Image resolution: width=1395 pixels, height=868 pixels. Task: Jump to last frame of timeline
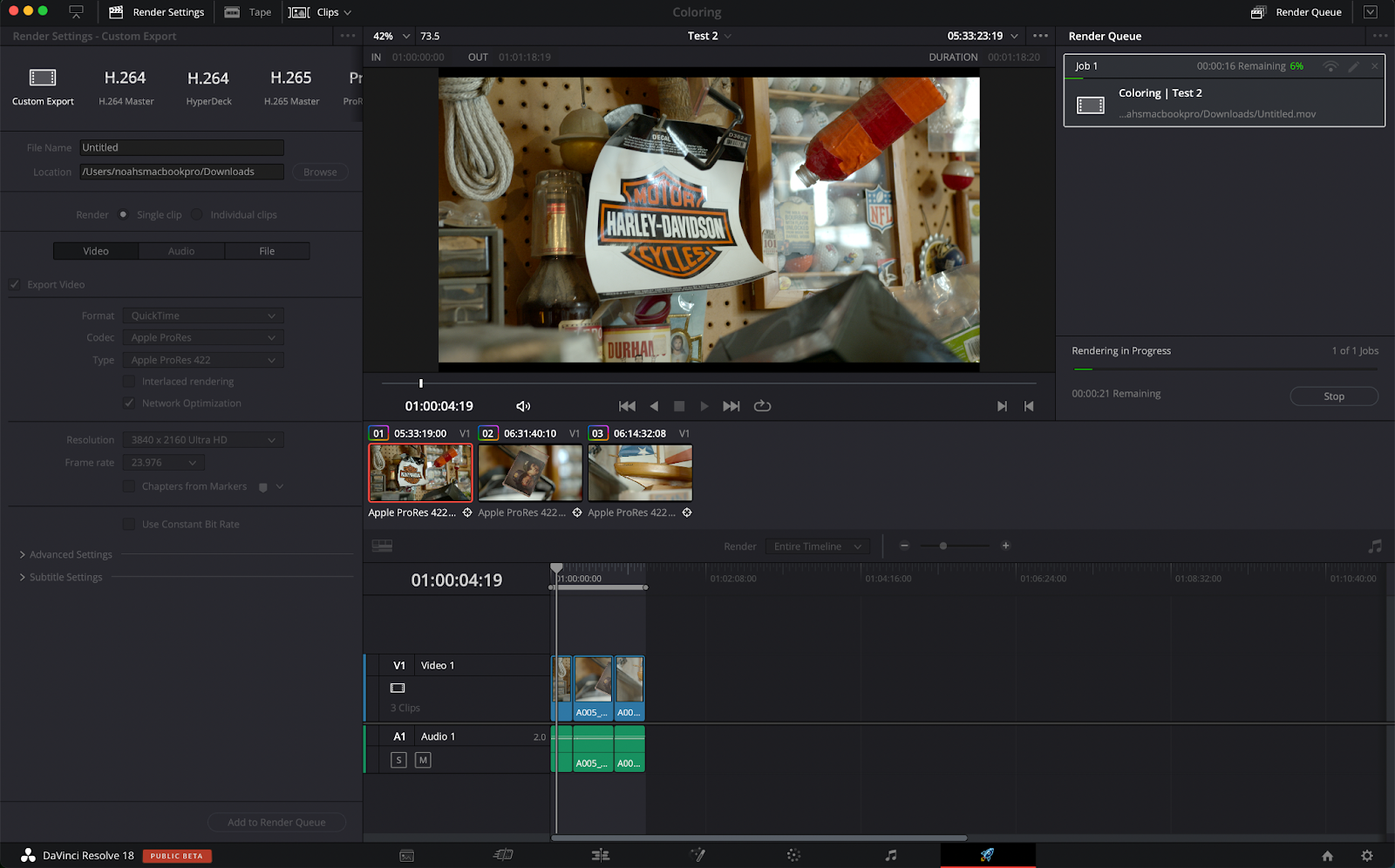[732, 406]
